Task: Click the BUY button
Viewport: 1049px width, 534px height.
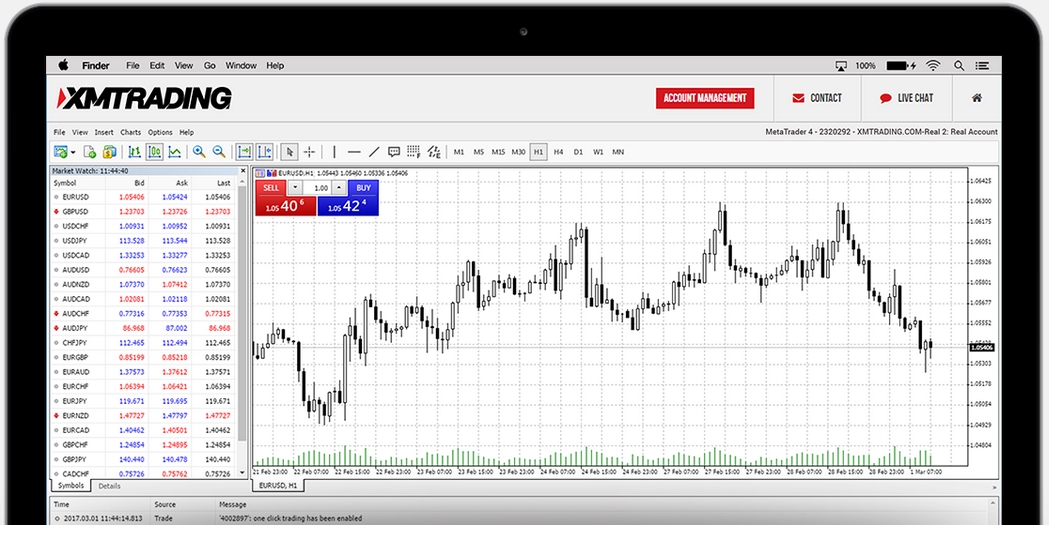Action: point(363,188)
